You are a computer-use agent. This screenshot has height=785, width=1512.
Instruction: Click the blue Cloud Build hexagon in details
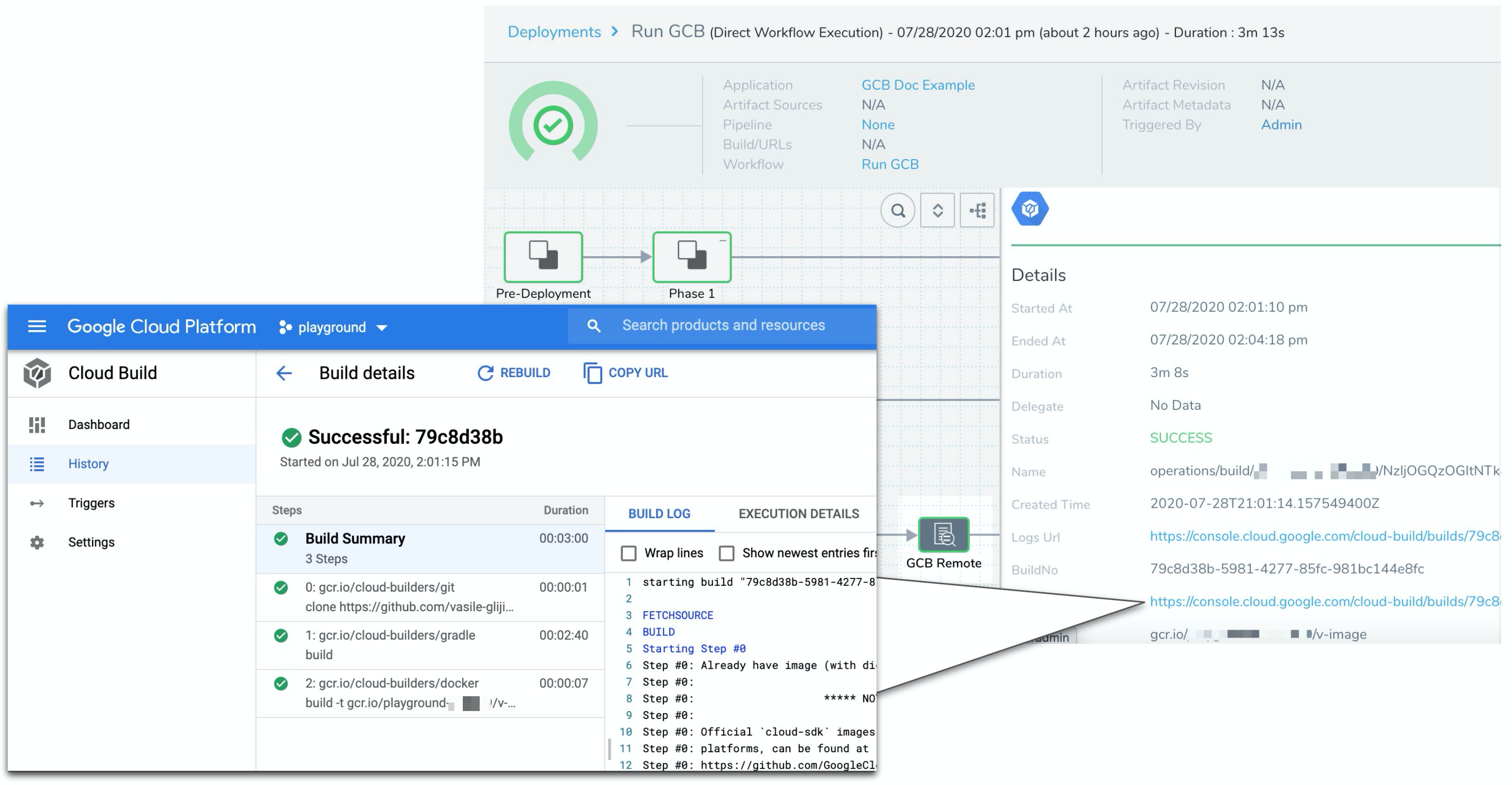1030,209
